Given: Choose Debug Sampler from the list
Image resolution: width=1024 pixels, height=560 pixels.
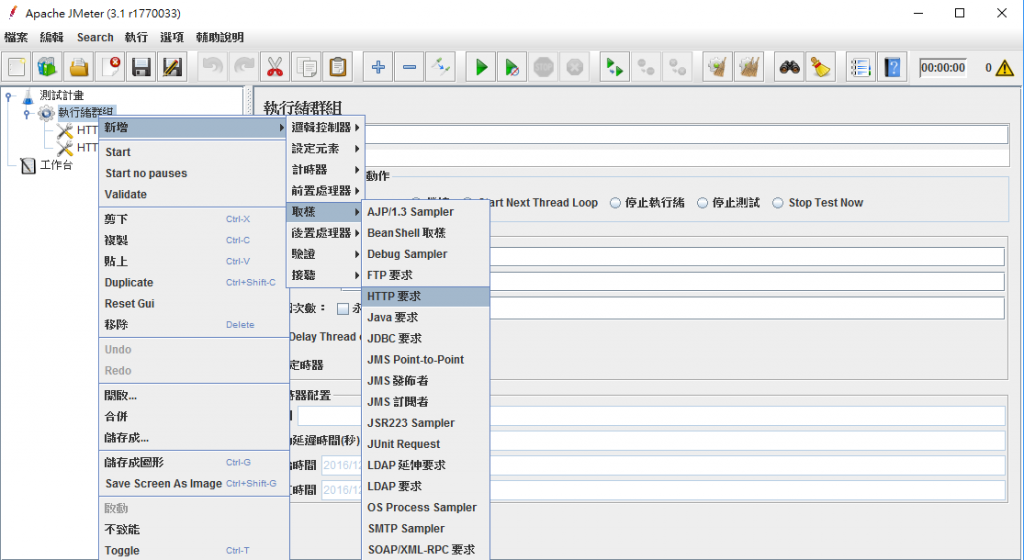Looking at the screenshot, I should (426, 254).
